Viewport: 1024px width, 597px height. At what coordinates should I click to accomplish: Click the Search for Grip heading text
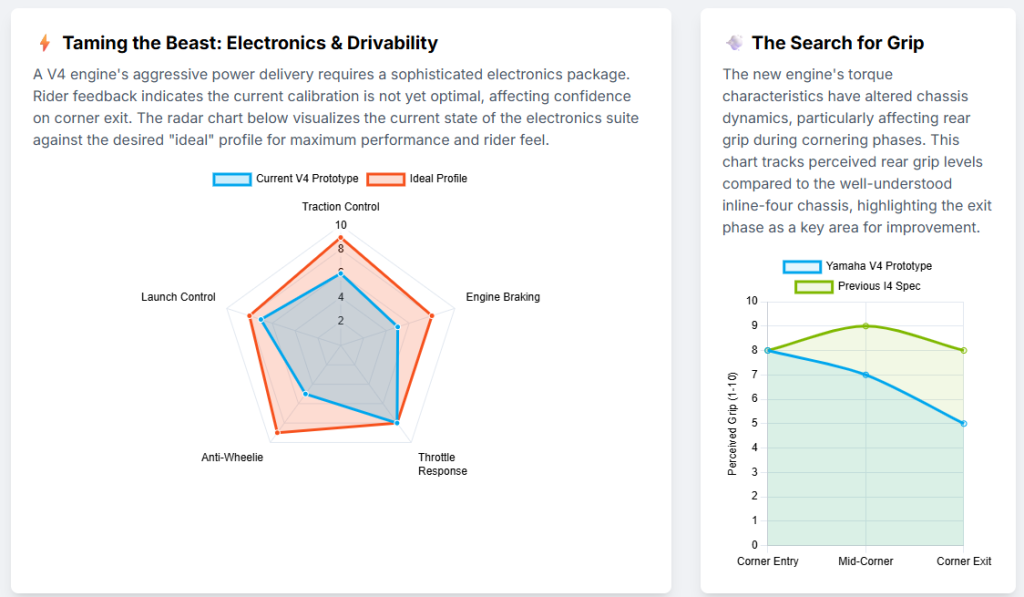[x=838, y=43]
